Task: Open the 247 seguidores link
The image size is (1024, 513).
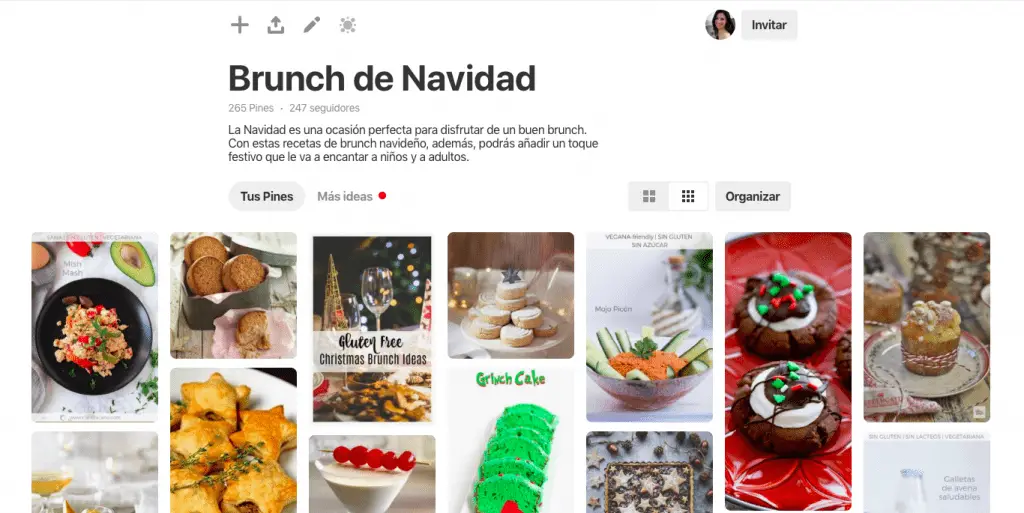Action: click(325, 108)
